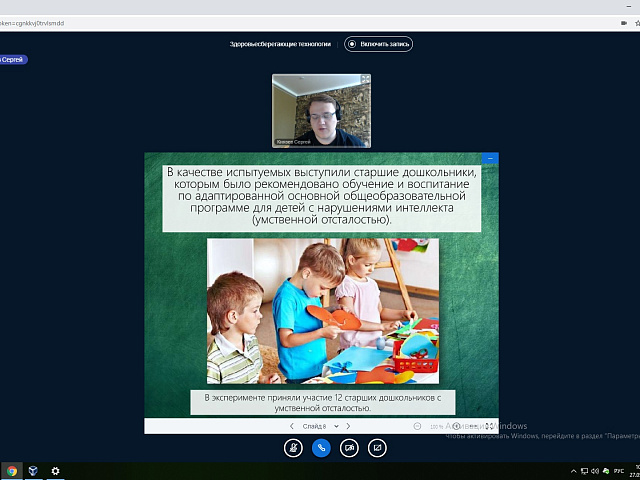Open the 'Слайд 8' slide selector dropdown
This screenshot has width=640, height=480.
click(x=320, y=426)
